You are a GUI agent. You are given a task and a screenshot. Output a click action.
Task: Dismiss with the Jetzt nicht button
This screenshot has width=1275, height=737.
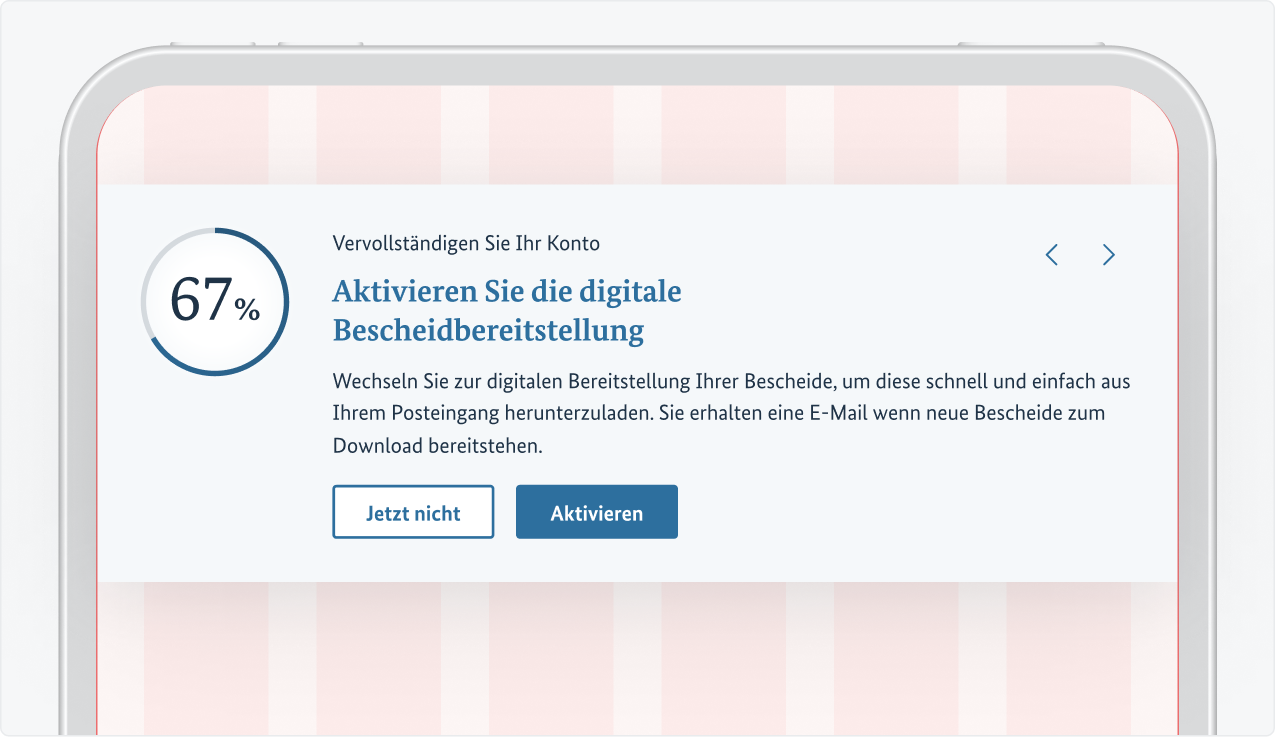coord(413,513)
